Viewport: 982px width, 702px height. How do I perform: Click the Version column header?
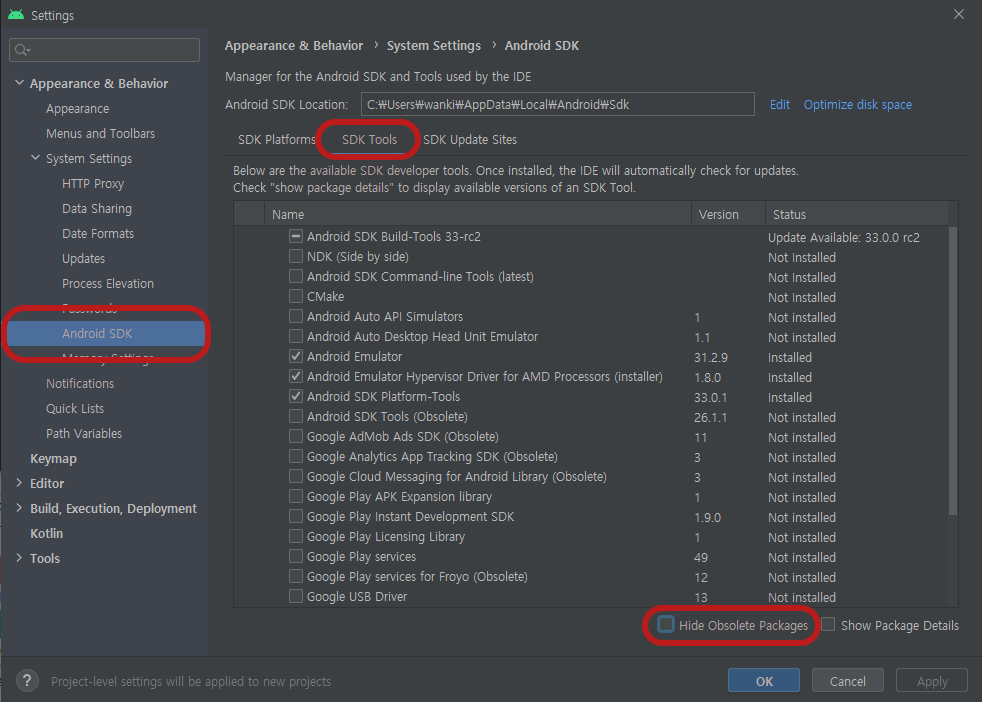click(728, 214)
